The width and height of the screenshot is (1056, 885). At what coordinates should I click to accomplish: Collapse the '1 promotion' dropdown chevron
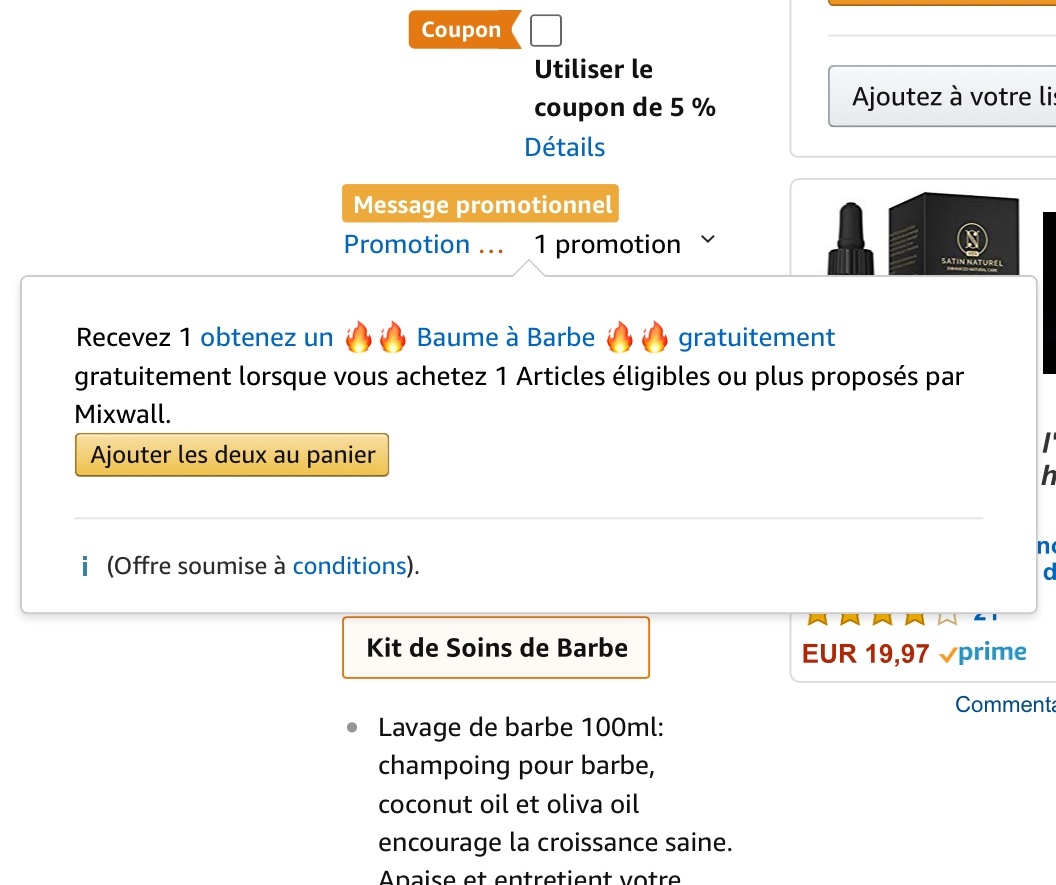click(x=708, y=240)
